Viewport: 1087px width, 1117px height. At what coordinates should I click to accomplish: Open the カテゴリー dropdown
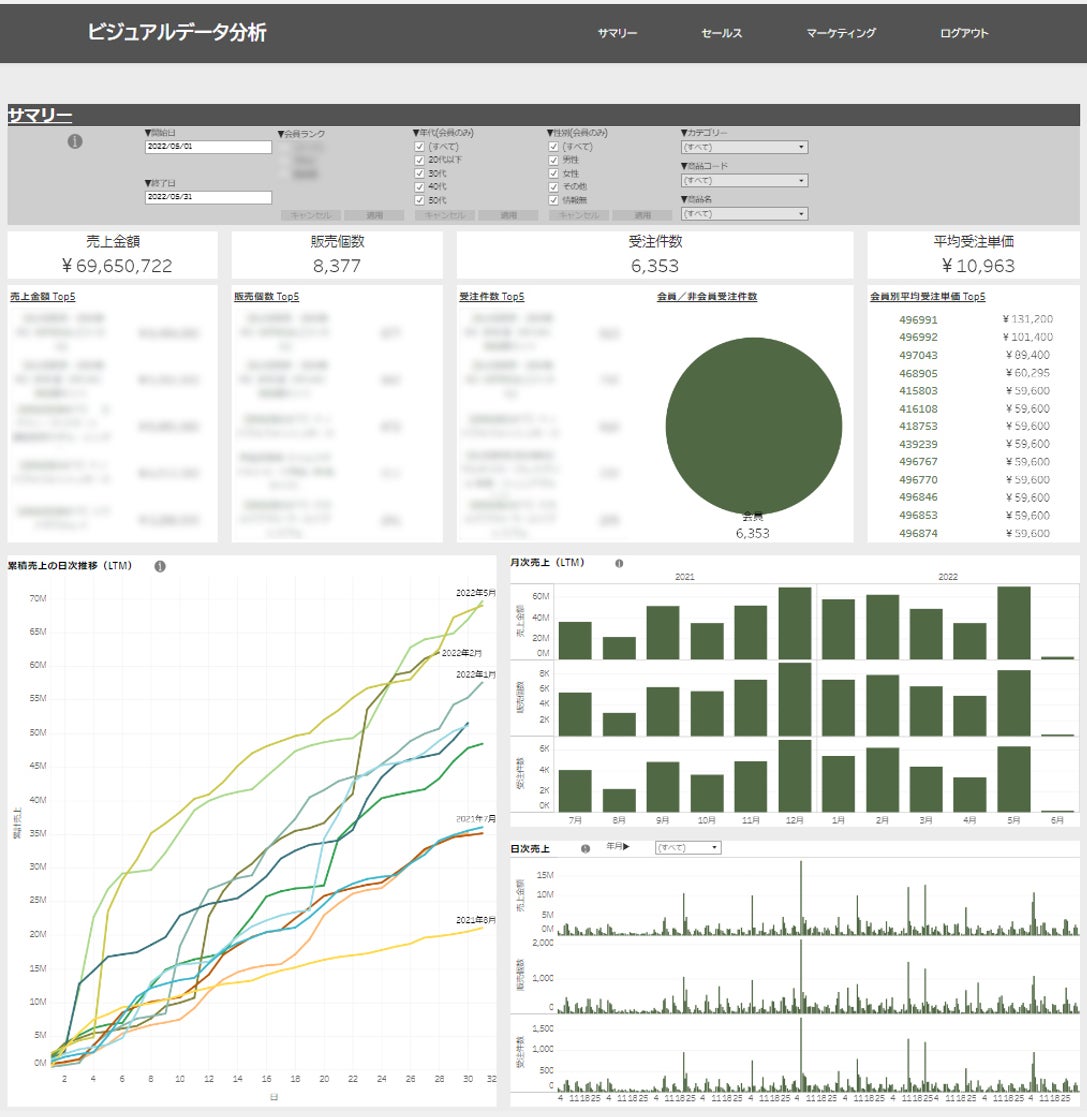(744, 147)
